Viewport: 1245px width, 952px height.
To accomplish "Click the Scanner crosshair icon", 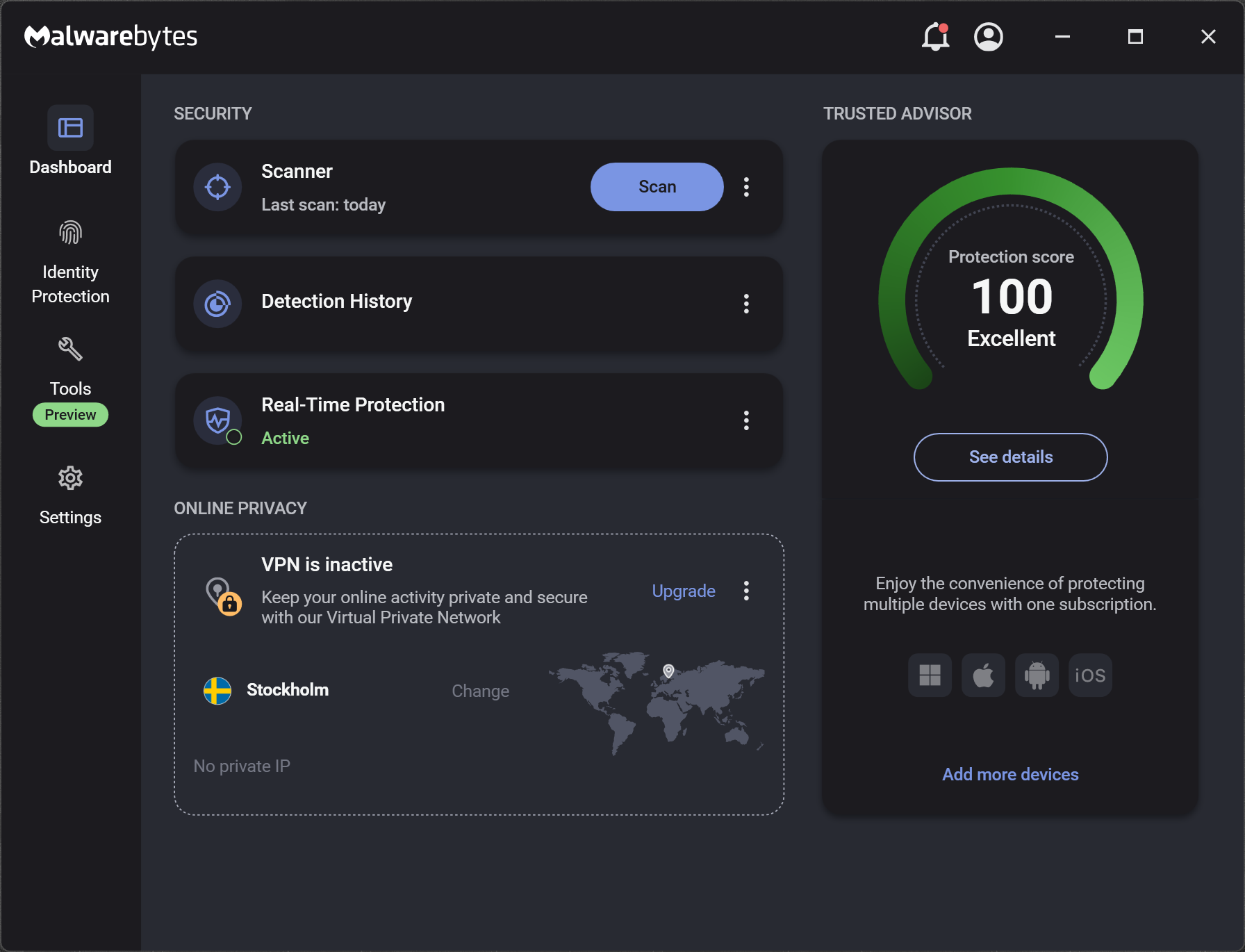I will pyautogui.click(x=217, y=187).
